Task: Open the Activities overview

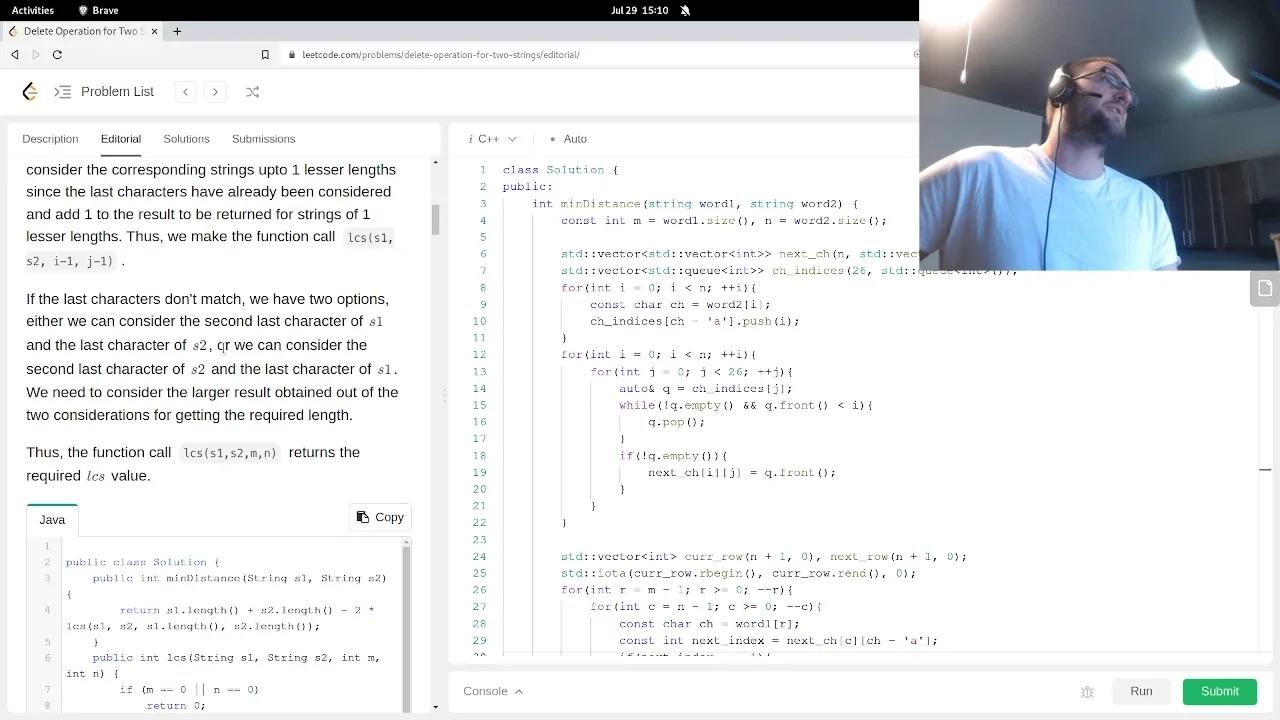Action: click(x=33, y=10)
